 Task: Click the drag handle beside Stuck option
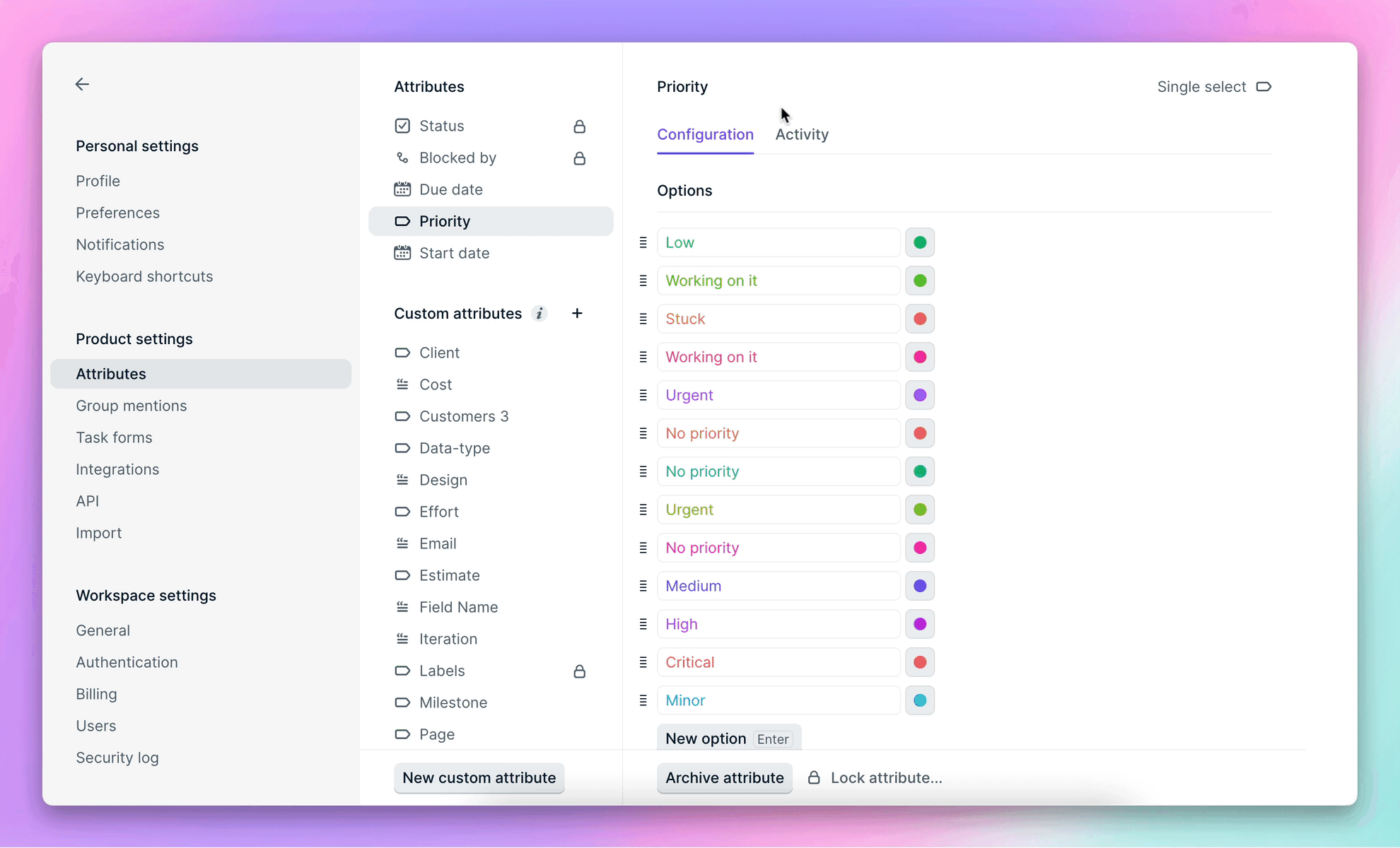tap(643, 319)
